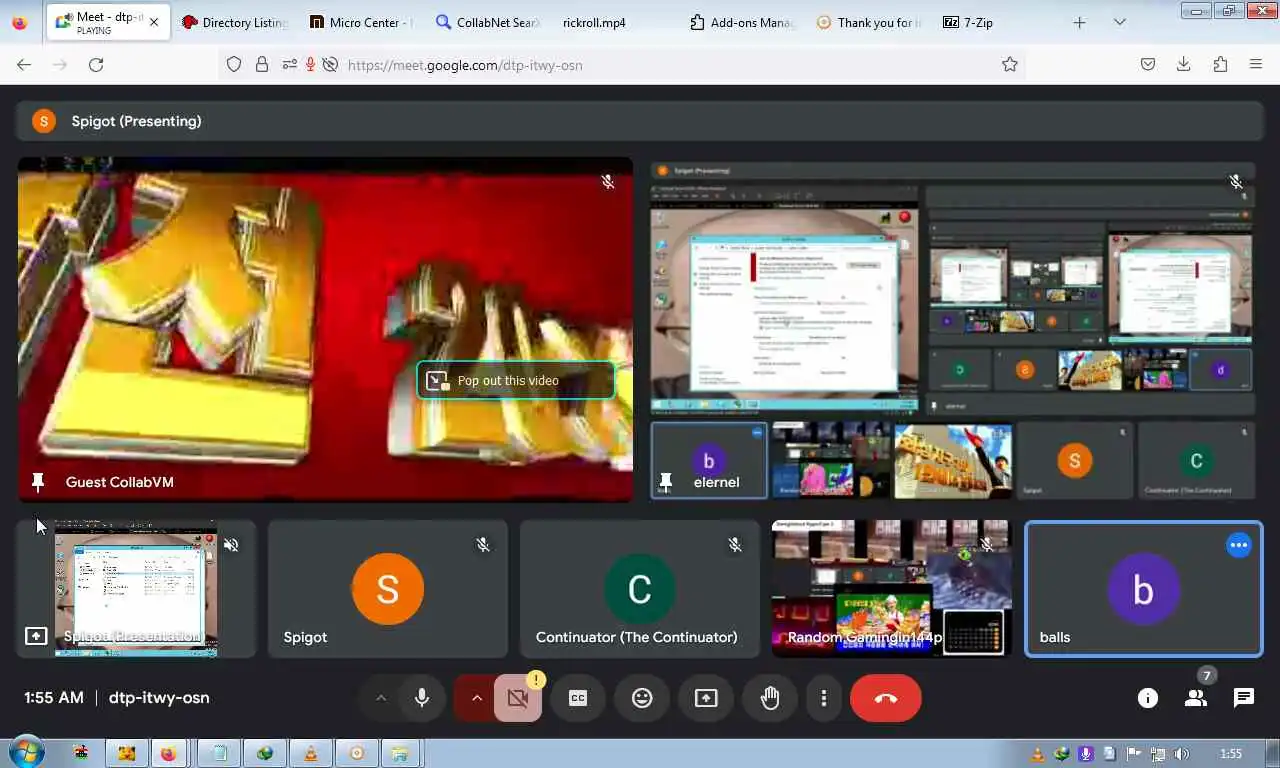This screenshot has height=768, width=1280.
Task: Click the Action Center flag in system tray
Action: [x=1134, y=754]
